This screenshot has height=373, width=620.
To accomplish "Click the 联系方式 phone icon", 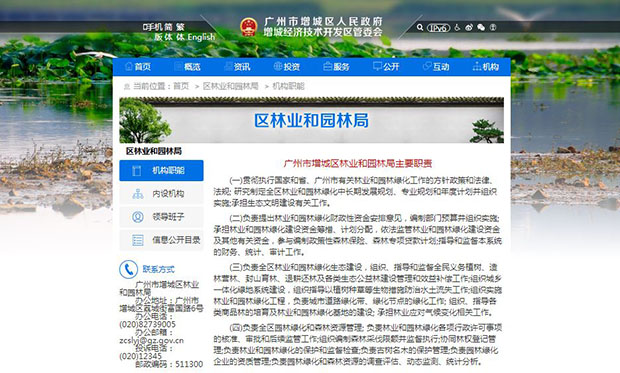I will [x=129, y=269].
